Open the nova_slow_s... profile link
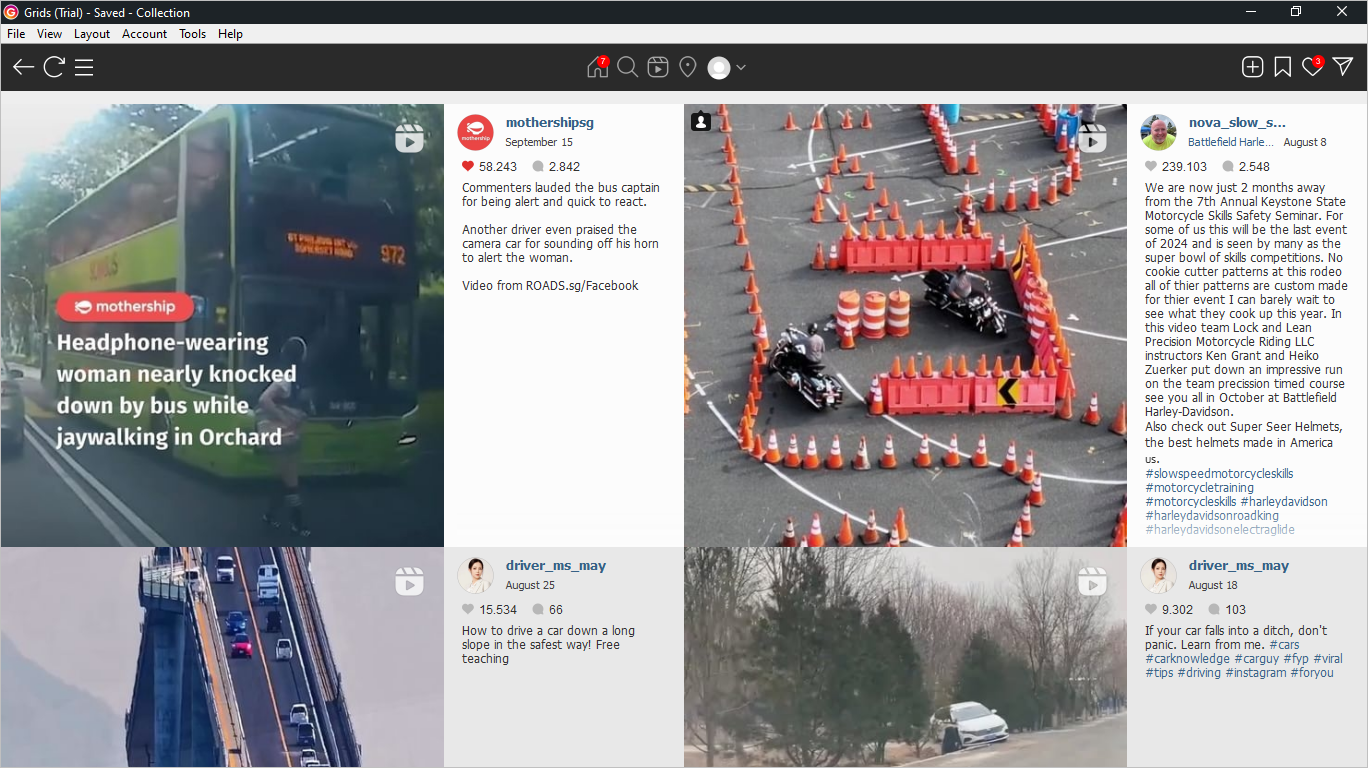The height and width of the screenshot is (768, 1368). pos(1237,122)
